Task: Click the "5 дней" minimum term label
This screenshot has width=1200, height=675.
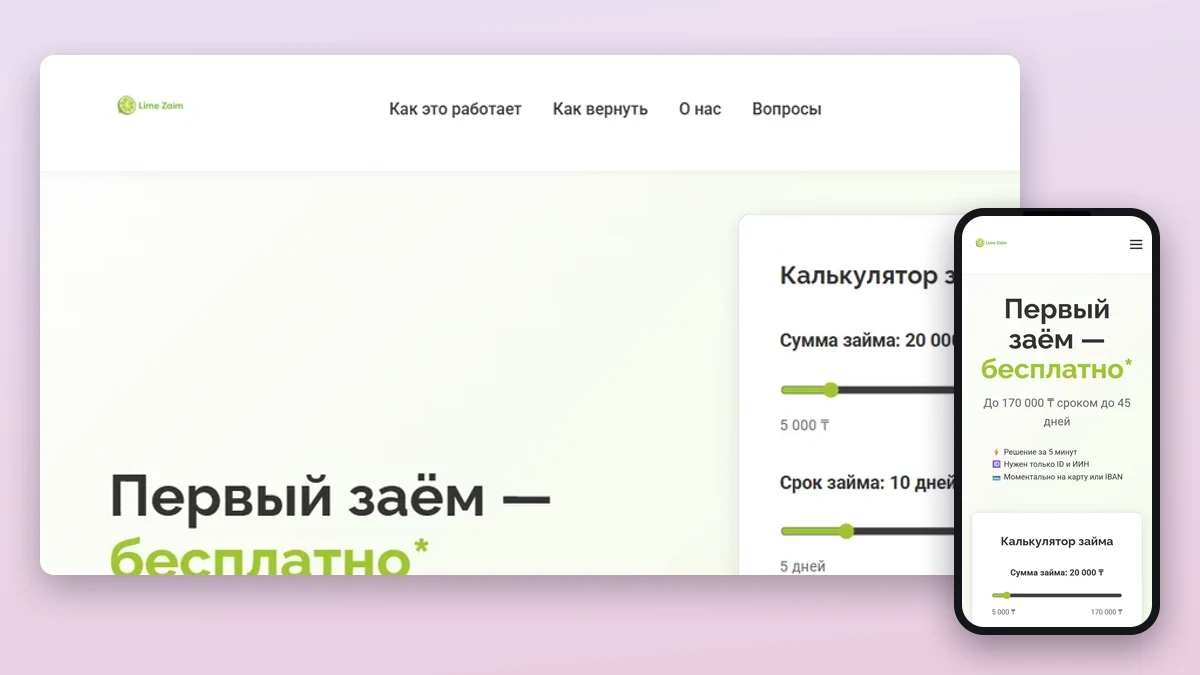Action: (x=803, y=566)
